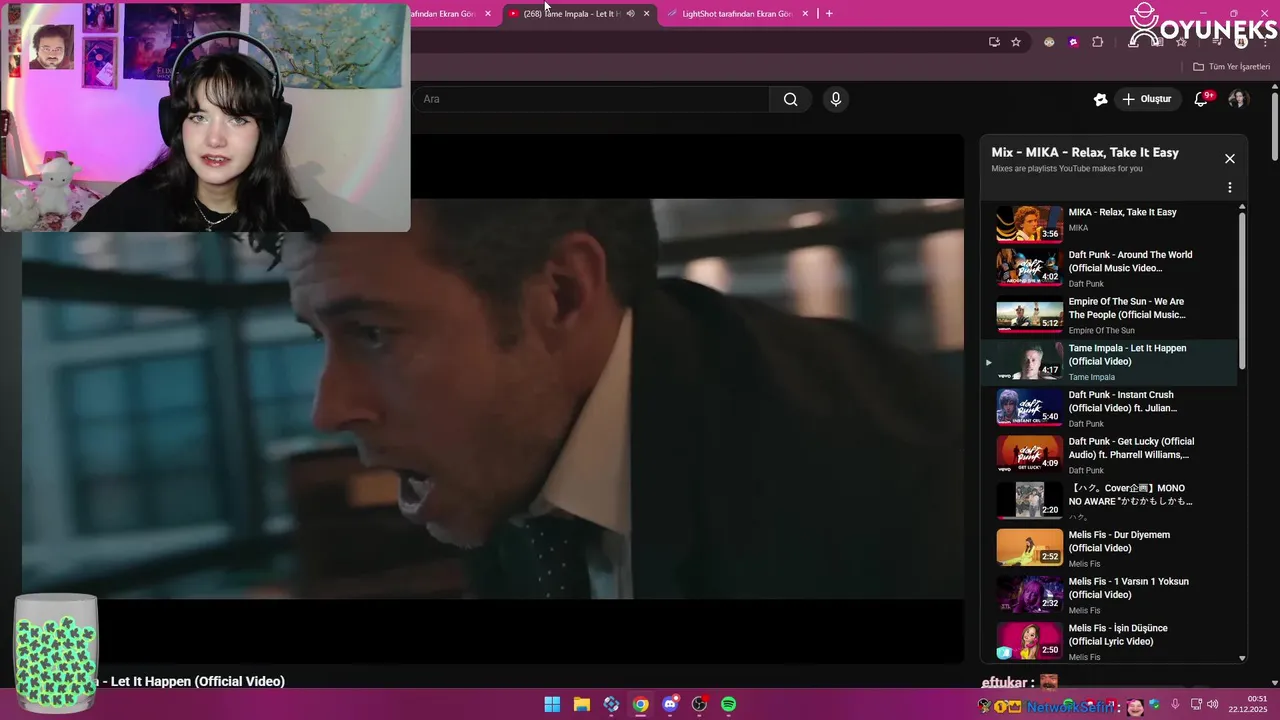Open Google Chrome from the taskbar

pos(640,705)
